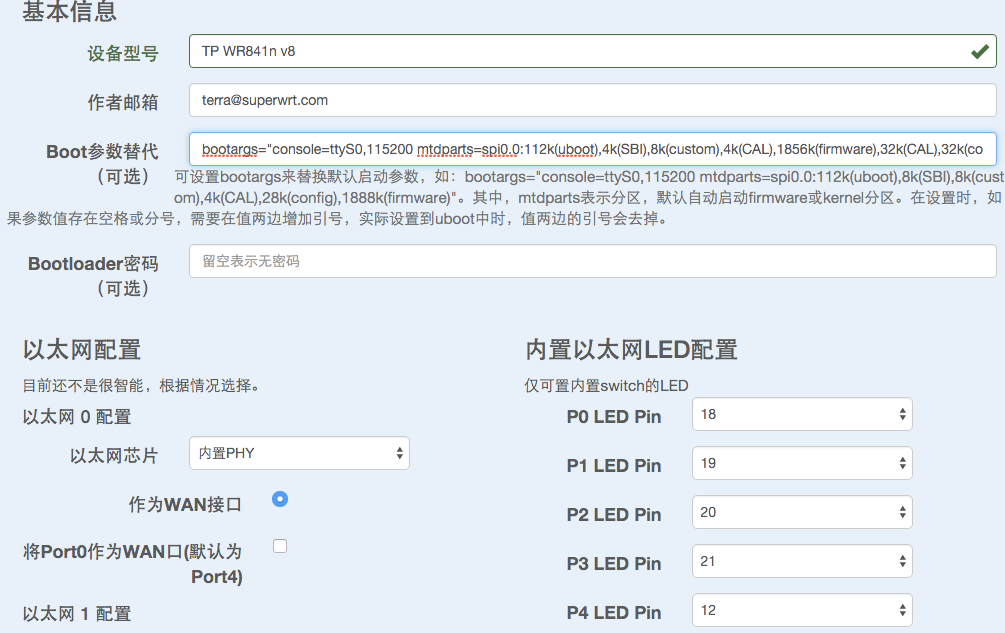Screen dimensions: 1005x633
Task: Change the P3 LED Pin value 21
Action: (x=802, y=561)
